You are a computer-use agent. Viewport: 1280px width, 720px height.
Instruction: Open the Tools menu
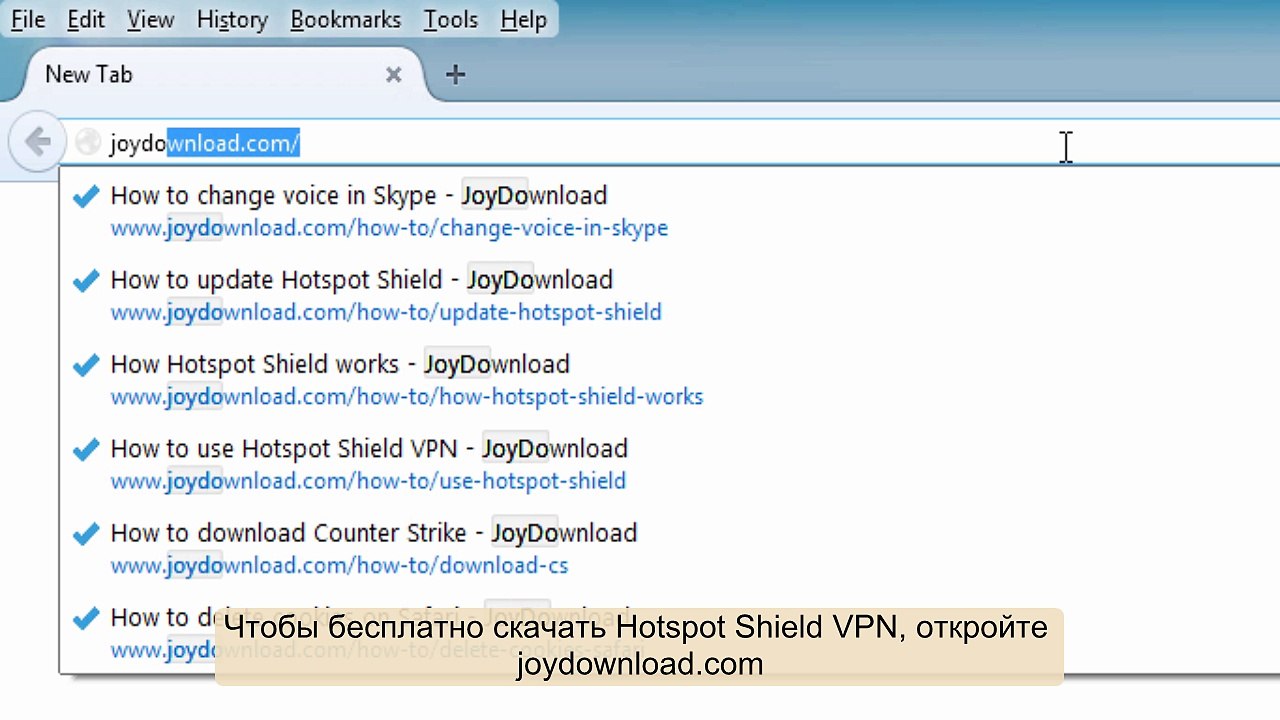click(450, 19)
